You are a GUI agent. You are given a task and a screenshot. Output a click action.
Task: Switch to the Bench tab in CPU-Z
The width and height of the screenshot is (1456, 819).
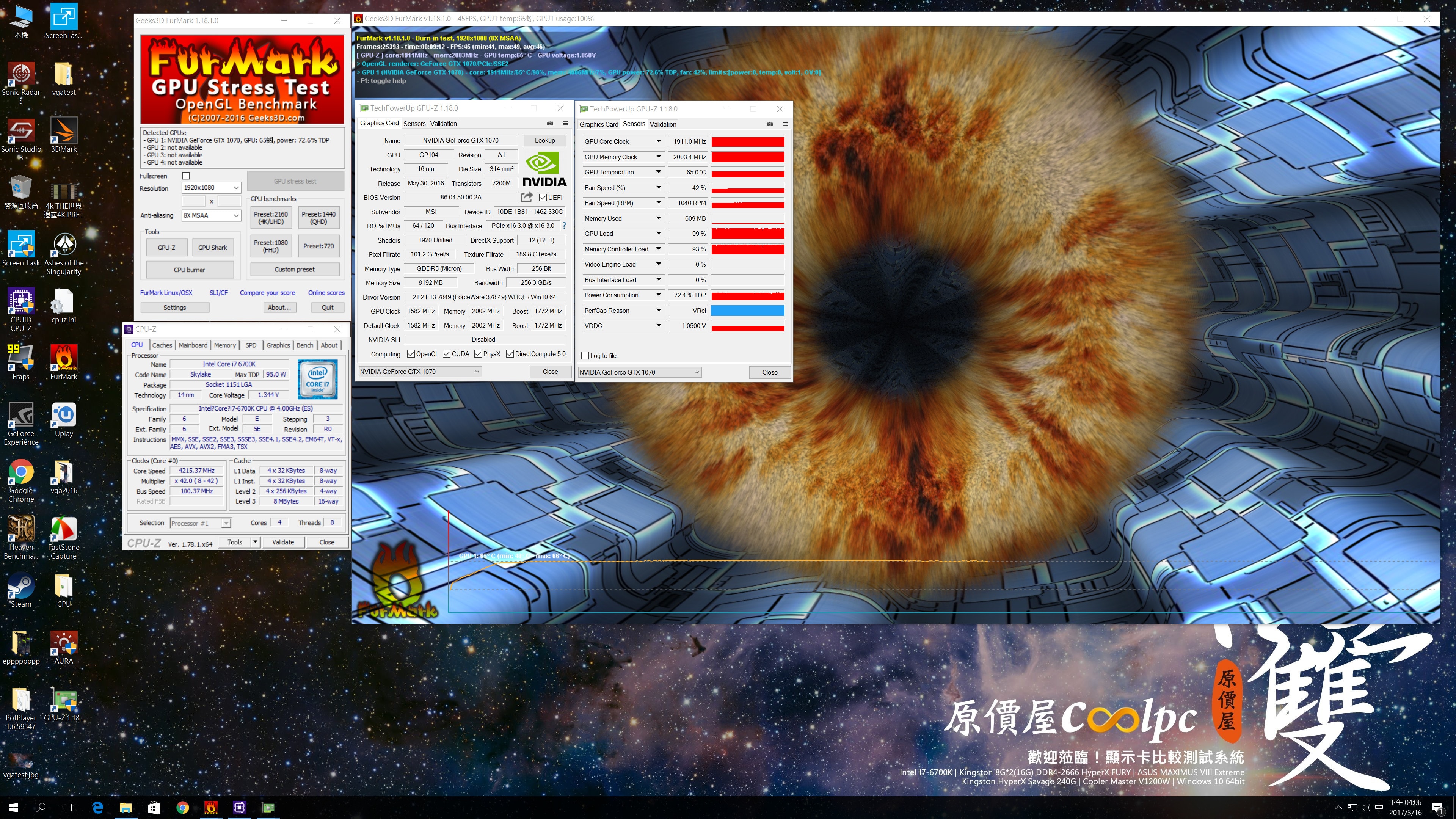coord(304,345)
